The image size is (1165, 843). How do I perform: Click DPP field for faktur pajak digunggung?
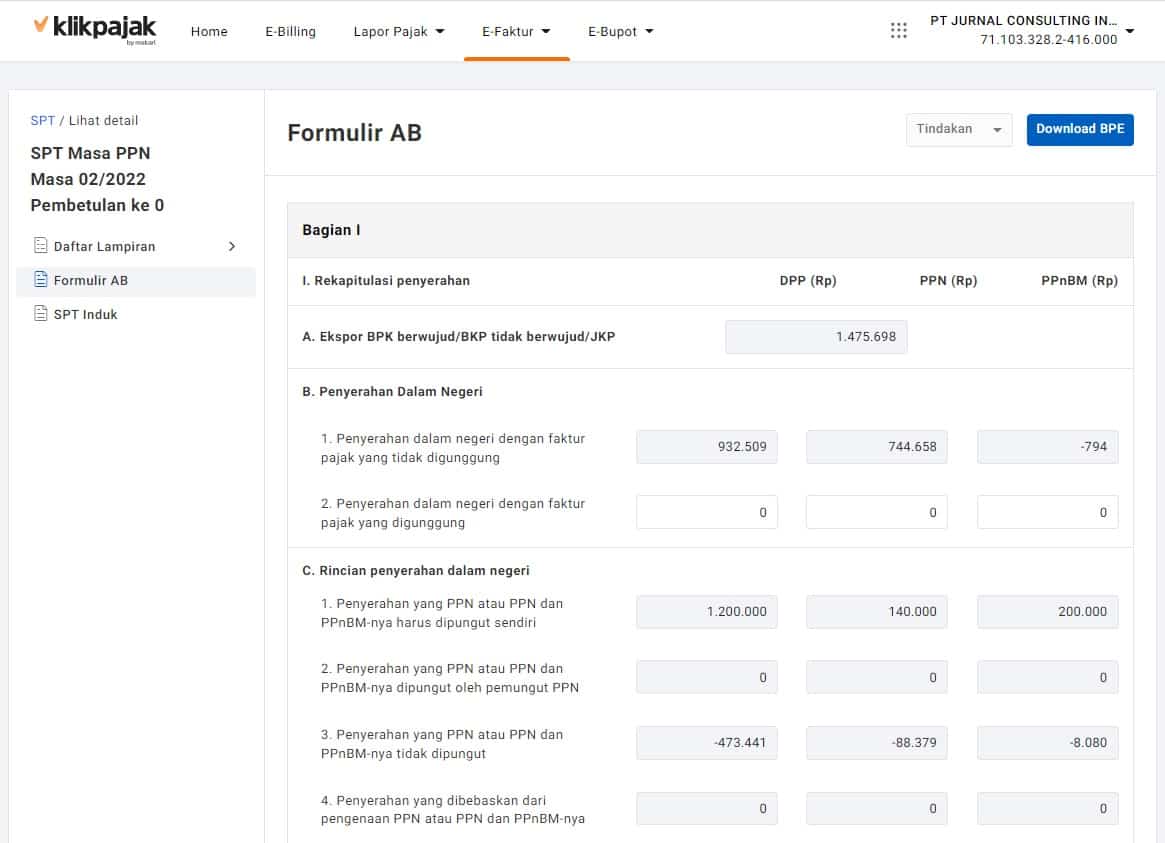click(706, 512)
